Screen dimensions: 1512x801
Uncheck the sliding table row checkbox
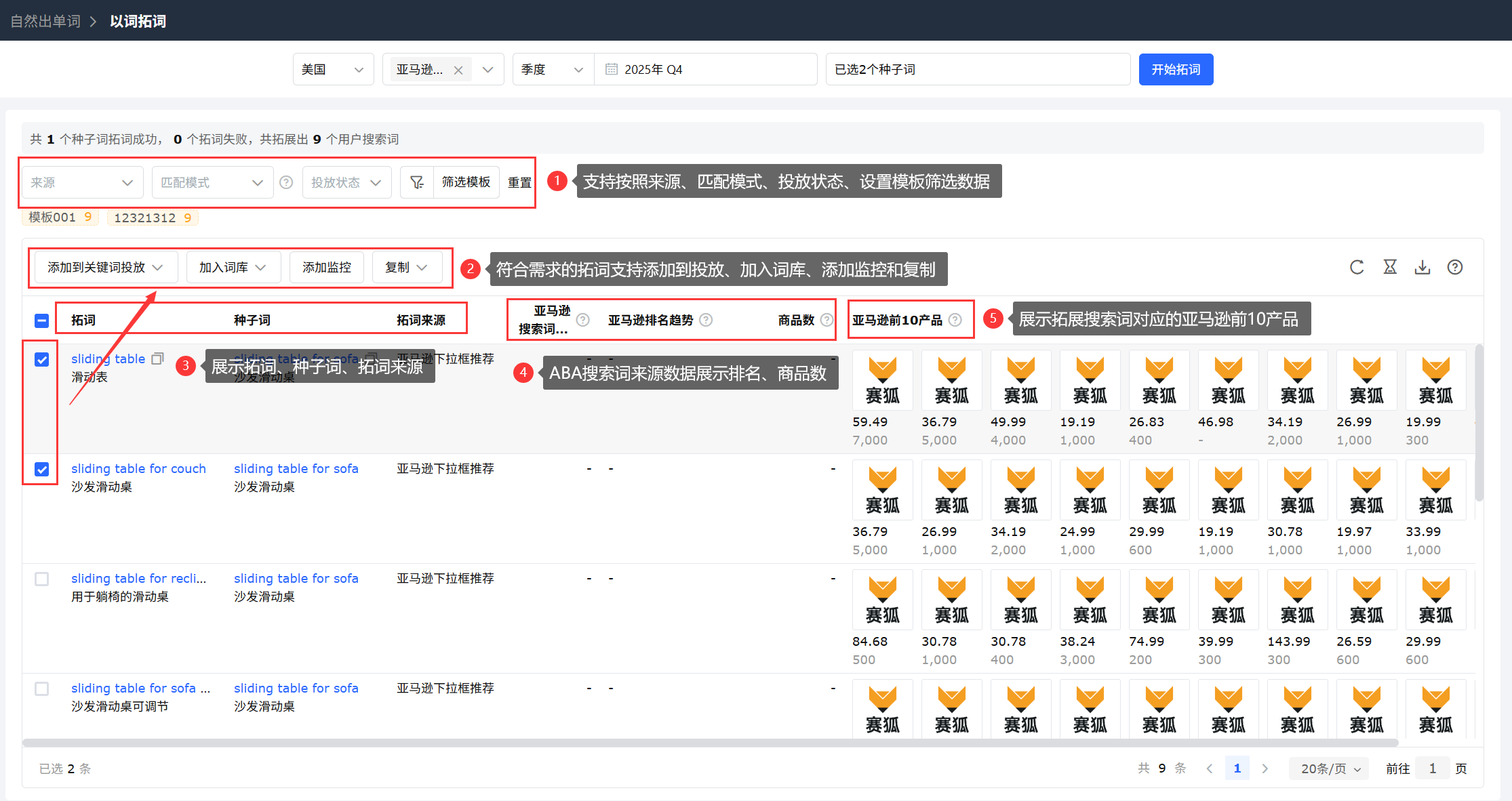pyautogui.click(x=42, y=359)
